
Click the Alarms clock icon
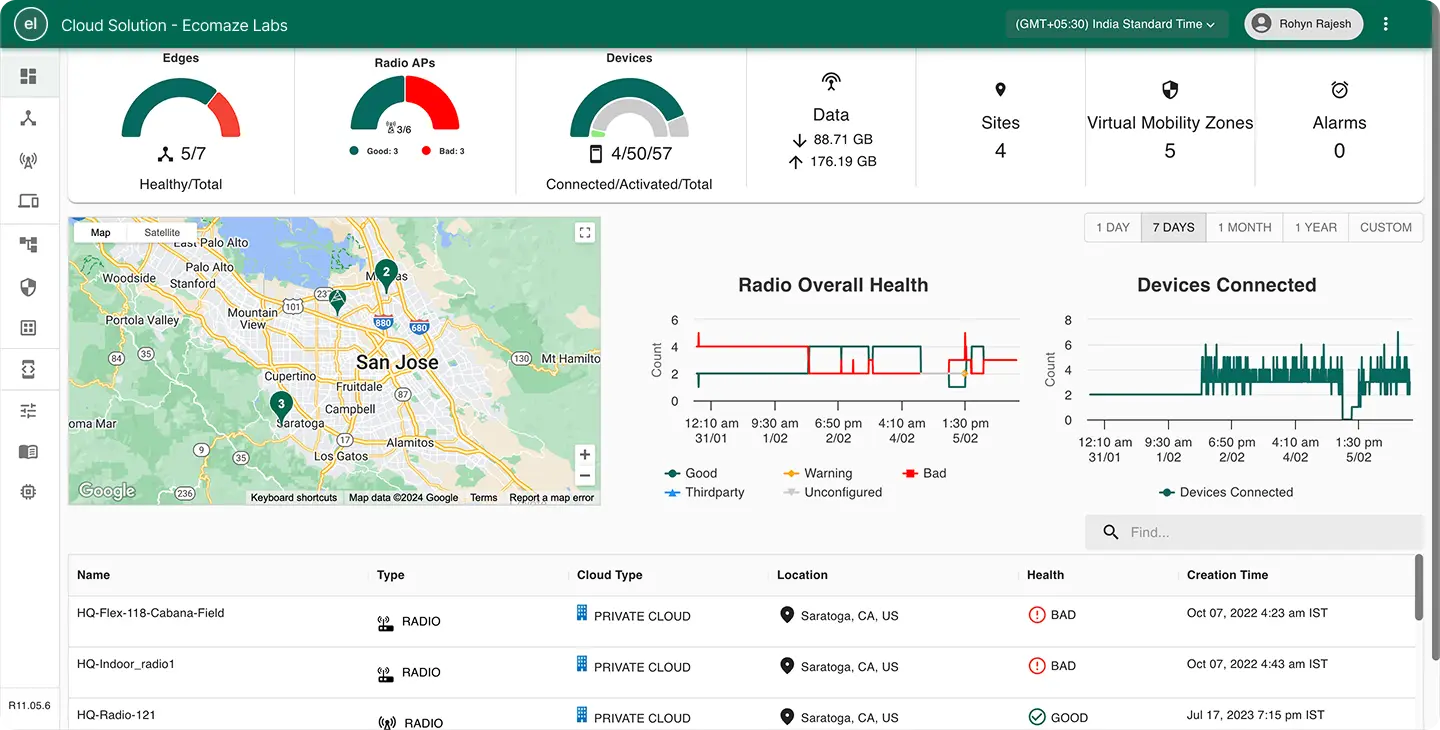pyautogui.click(x=1340, y=90)
